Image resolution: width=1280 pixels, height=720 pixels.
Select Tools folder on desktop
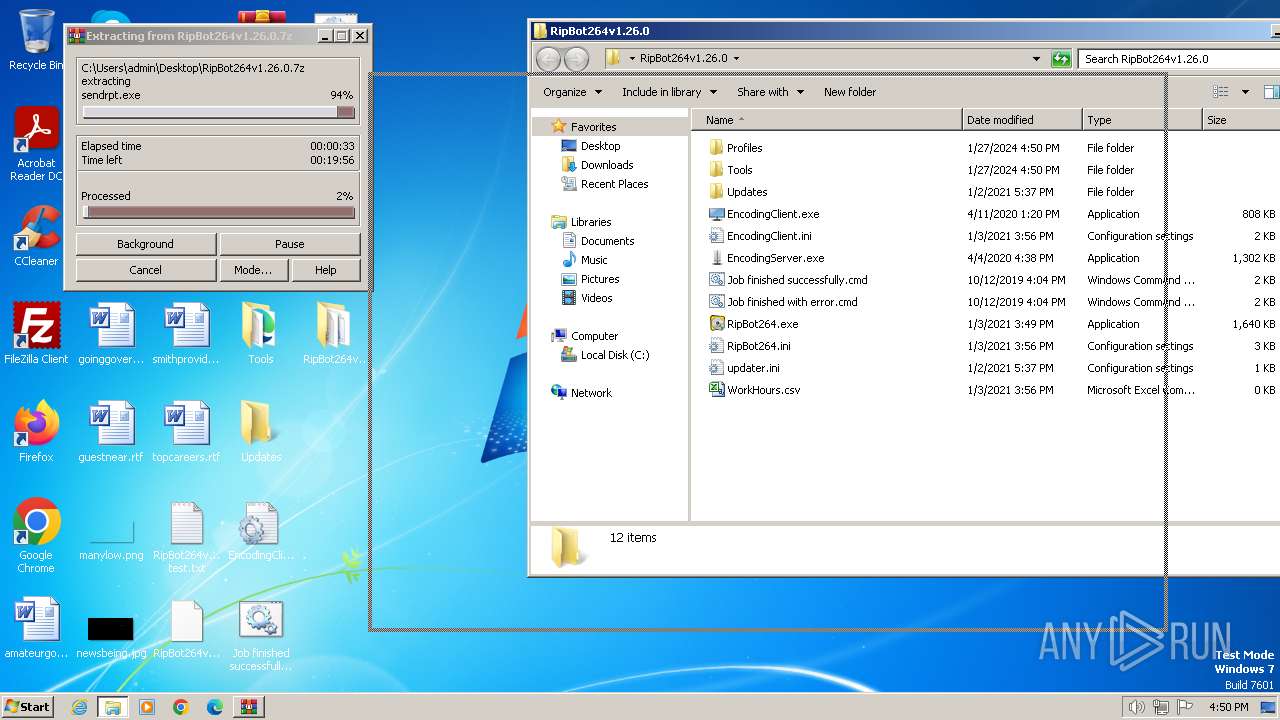click(x=260, y=334)
